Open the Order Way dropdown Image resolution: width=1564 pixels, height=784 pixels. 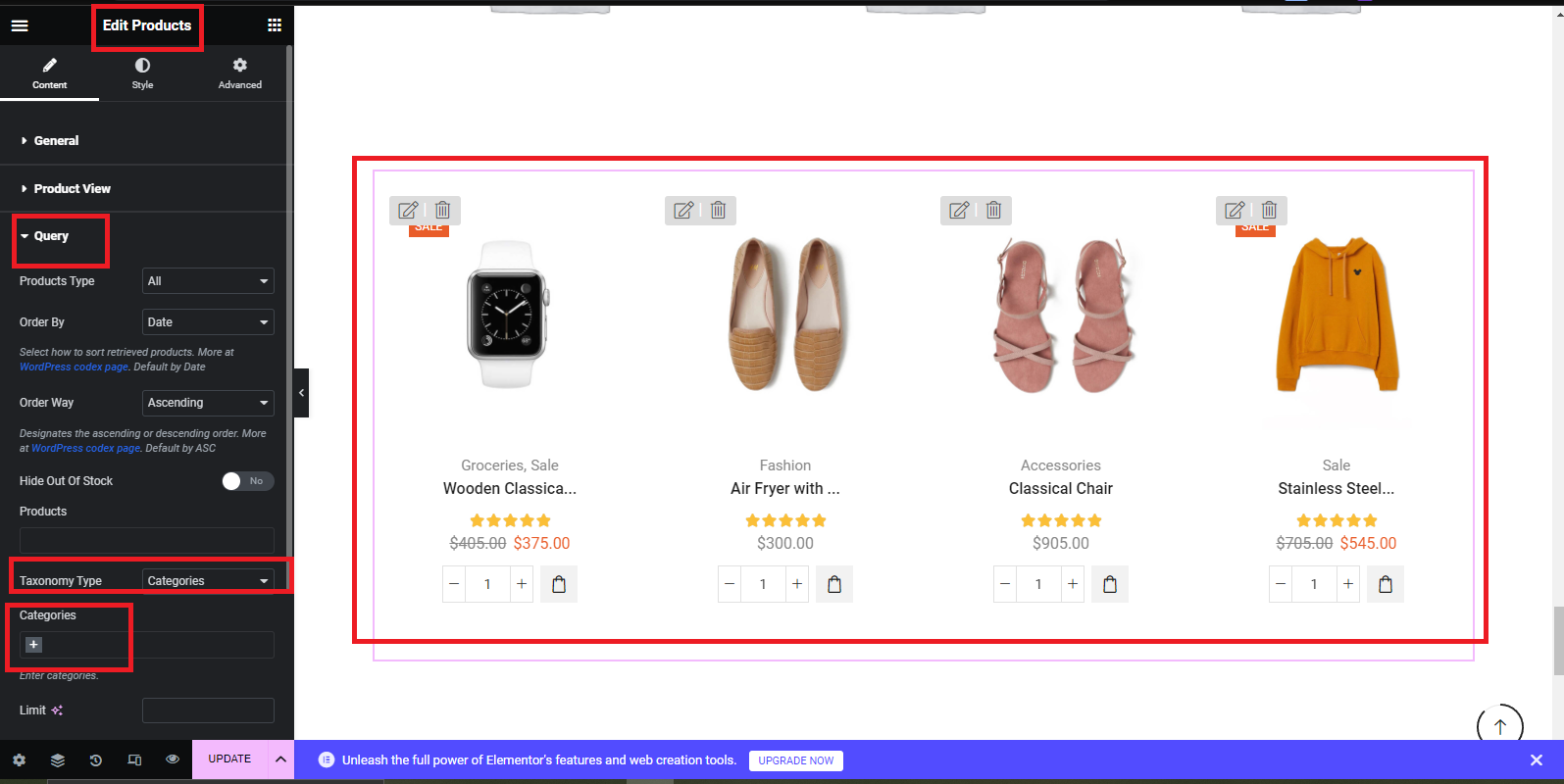pyautogui.click(x=208, y=403)
